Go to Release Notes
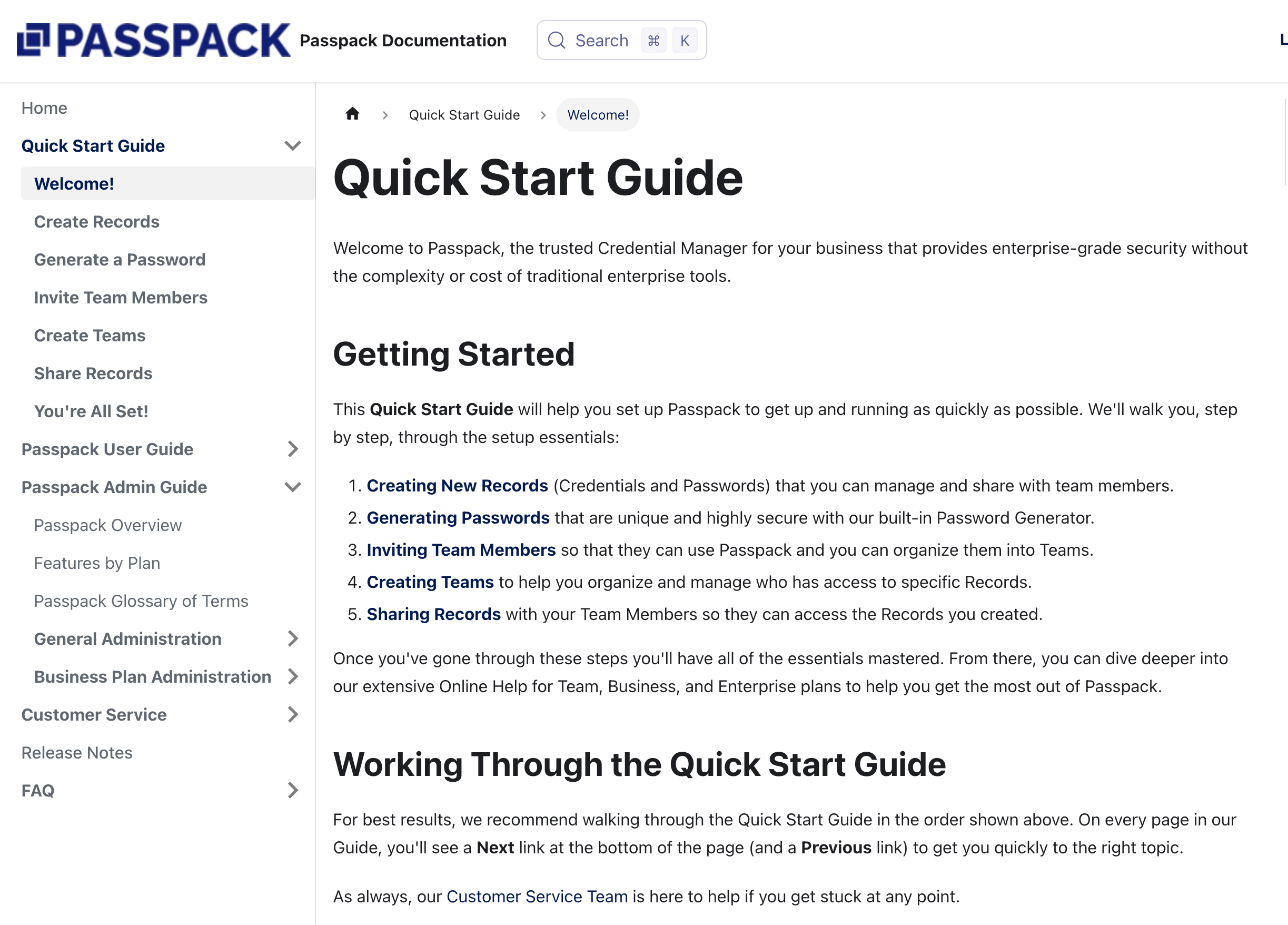 pyautogui.click(x=77, y=752)
